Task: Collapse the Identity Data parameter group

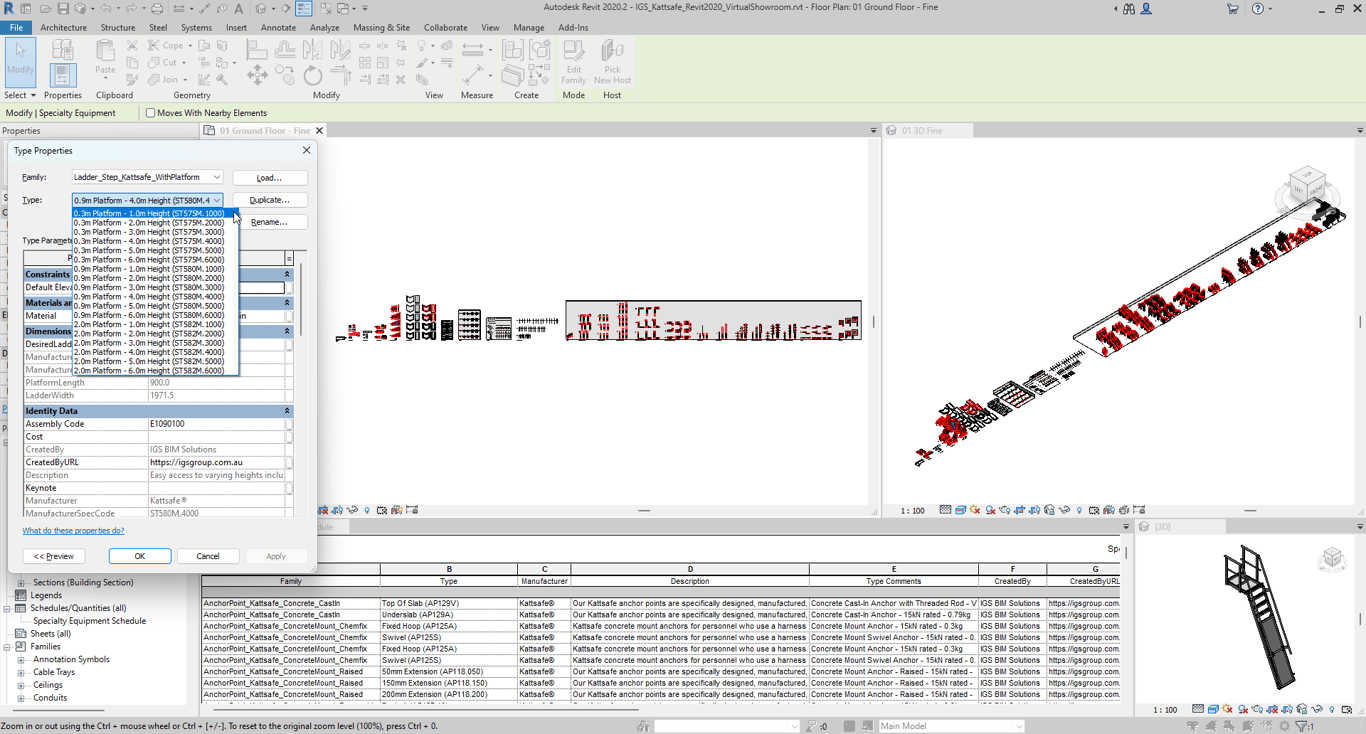Action: click(x=287, y=411)
